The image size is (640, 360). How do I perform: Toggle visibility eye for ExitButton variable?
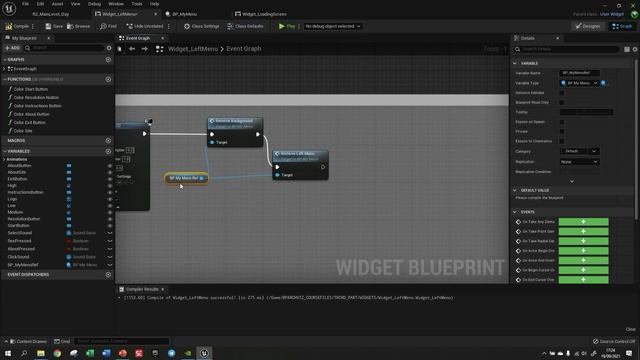tap(109, 179)
